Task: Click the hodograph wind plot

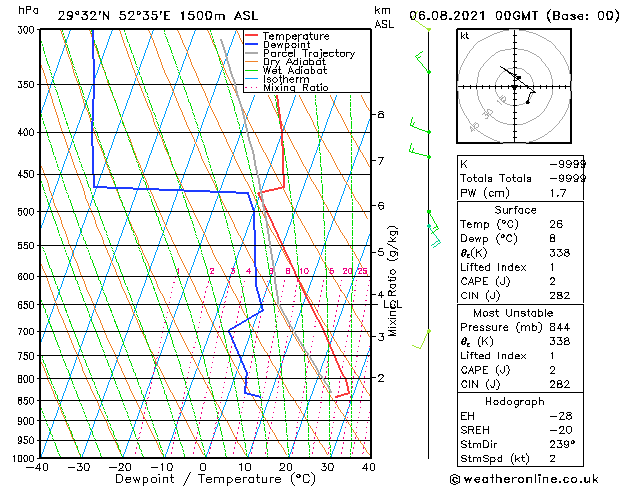Action: pyautogui.click(x=514, y=86)
